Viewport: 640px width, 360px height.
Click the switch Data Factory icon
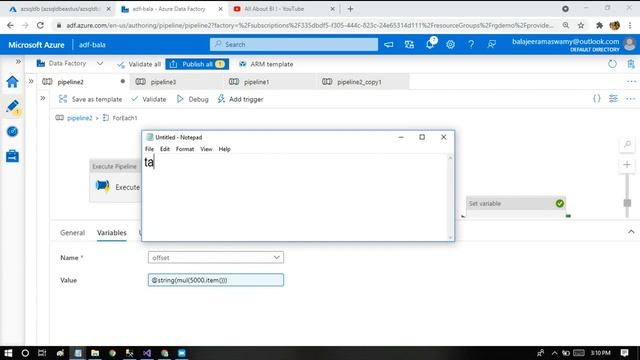(409, 44)
